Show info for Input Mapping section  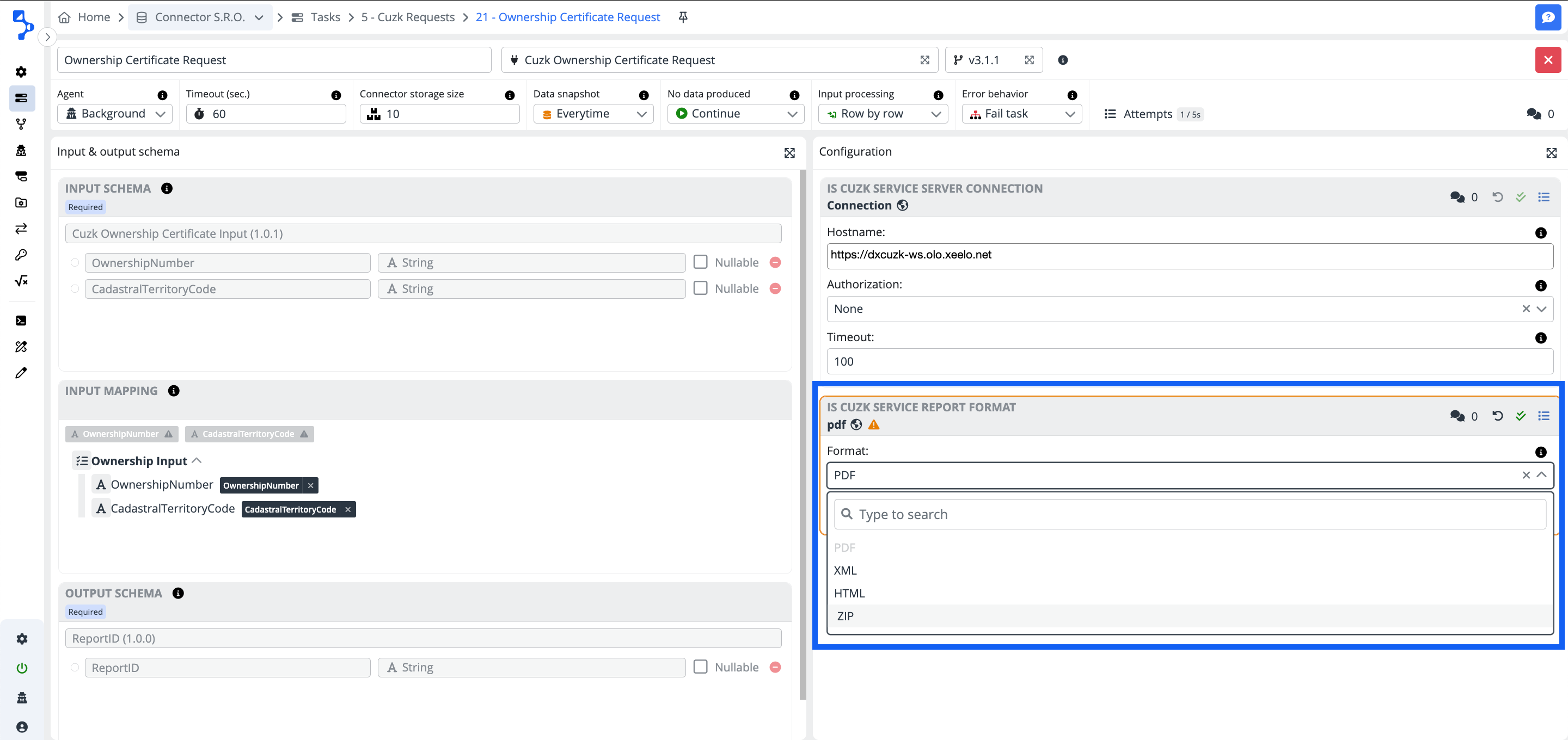point(174,391)
